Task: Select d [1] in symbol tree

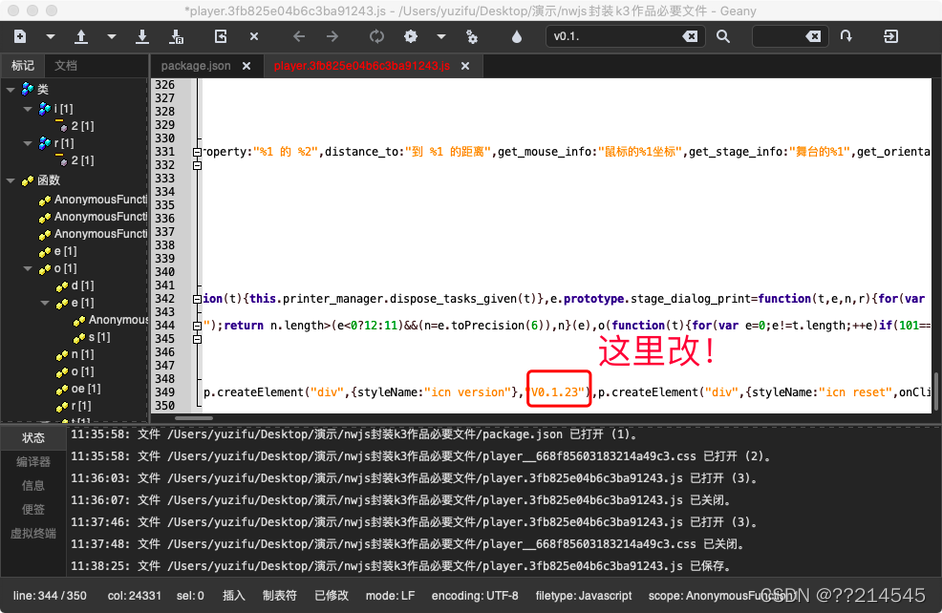Action: click(82, 286)
